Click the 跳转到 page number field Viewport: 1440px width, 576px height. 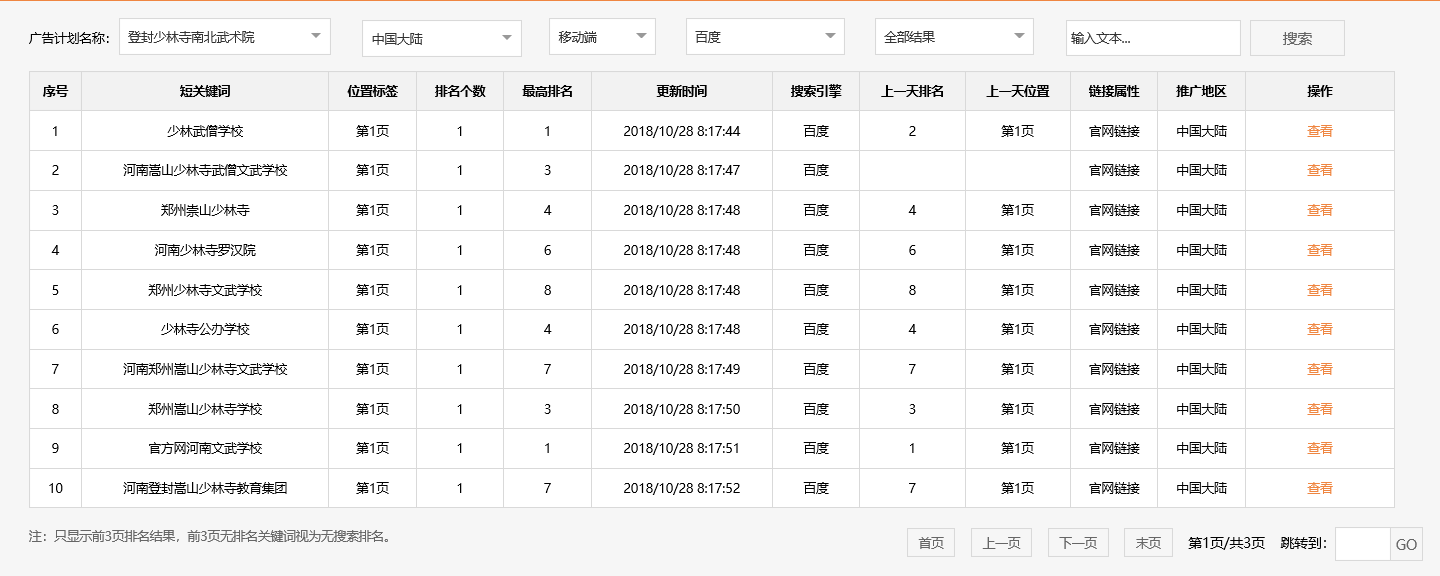(1362, 544)
